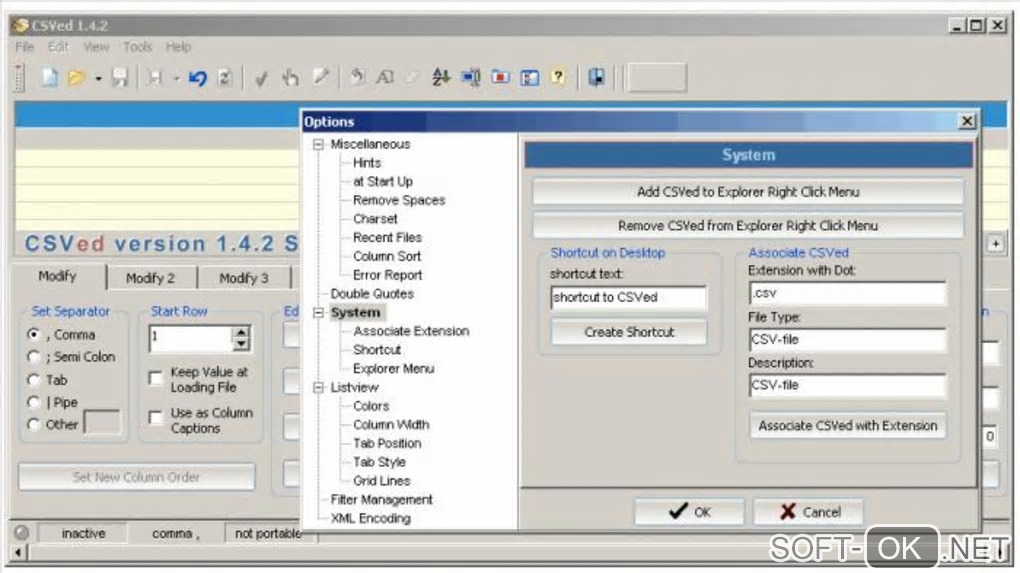Decrease Start Row with down arrow
The image size is (1020, 573).
click(241, 344)
